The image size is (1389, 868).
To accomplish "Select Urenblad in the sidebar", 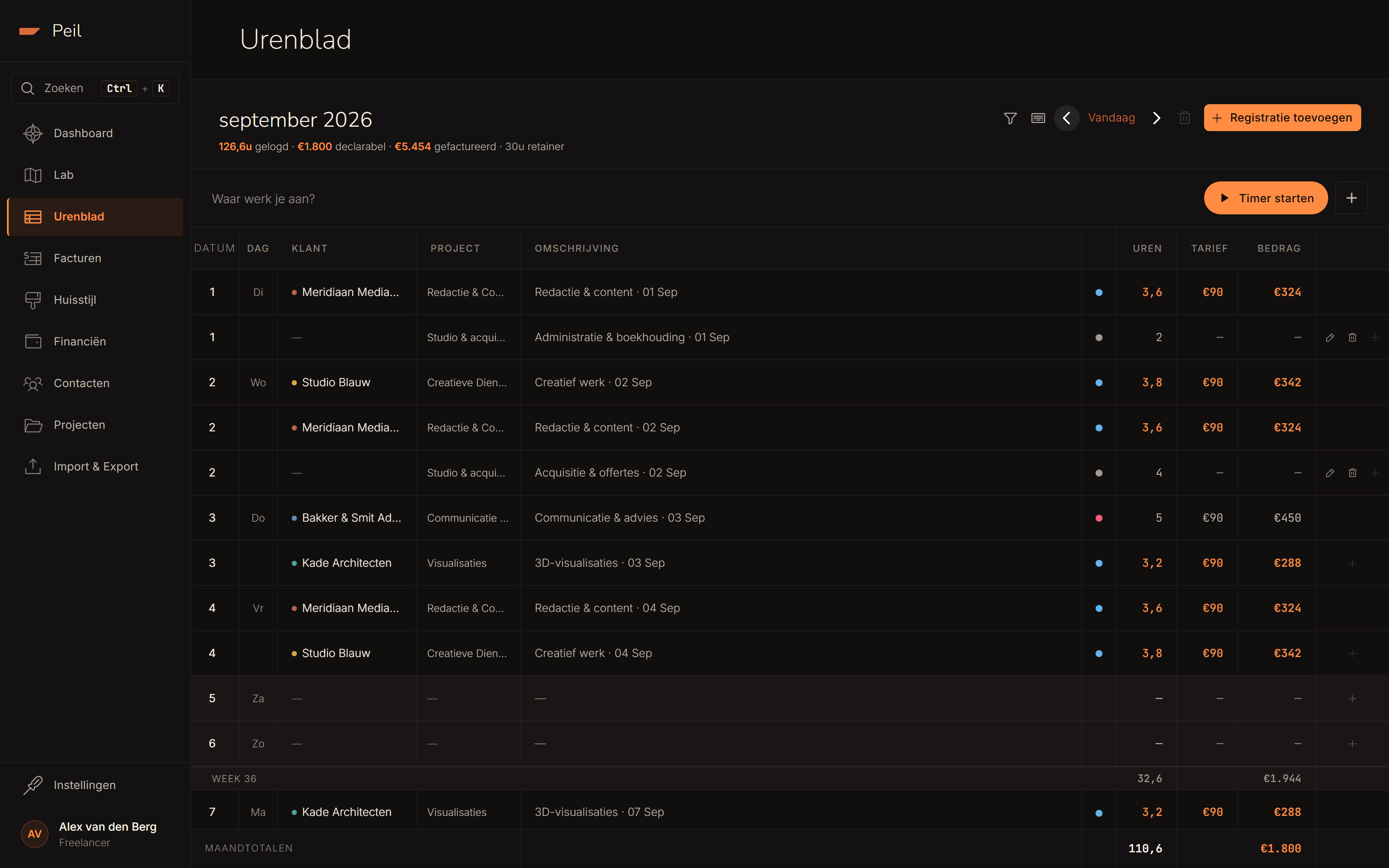I will coord(95,217).
